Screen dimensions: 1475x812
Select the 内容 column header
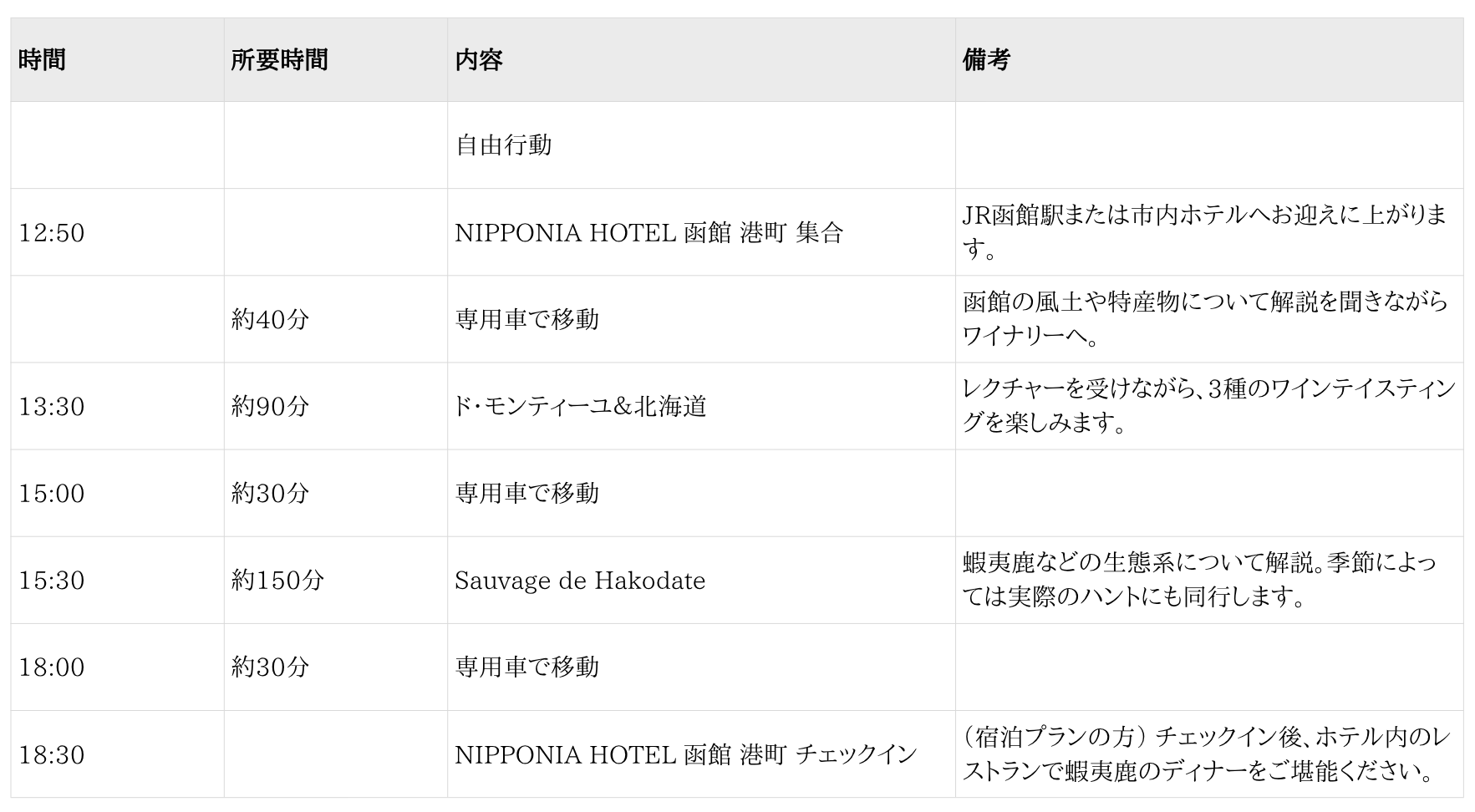479,60
